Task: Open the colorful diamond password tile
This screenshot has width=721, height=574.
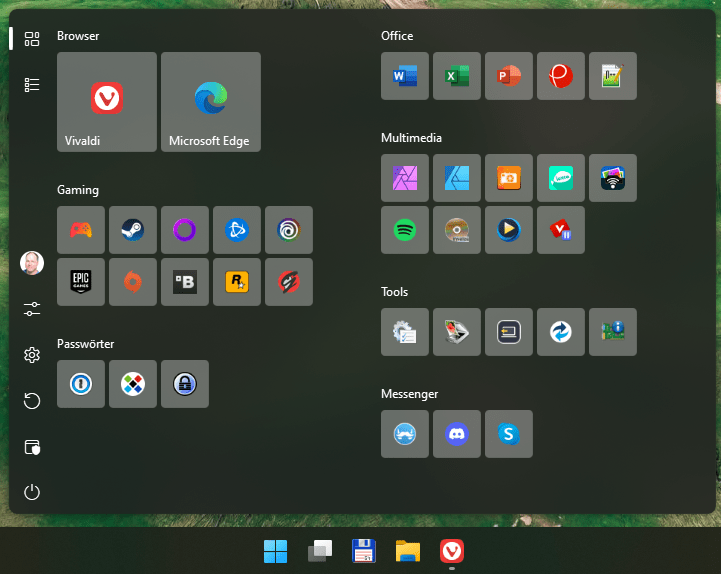Action: point(132,384)
